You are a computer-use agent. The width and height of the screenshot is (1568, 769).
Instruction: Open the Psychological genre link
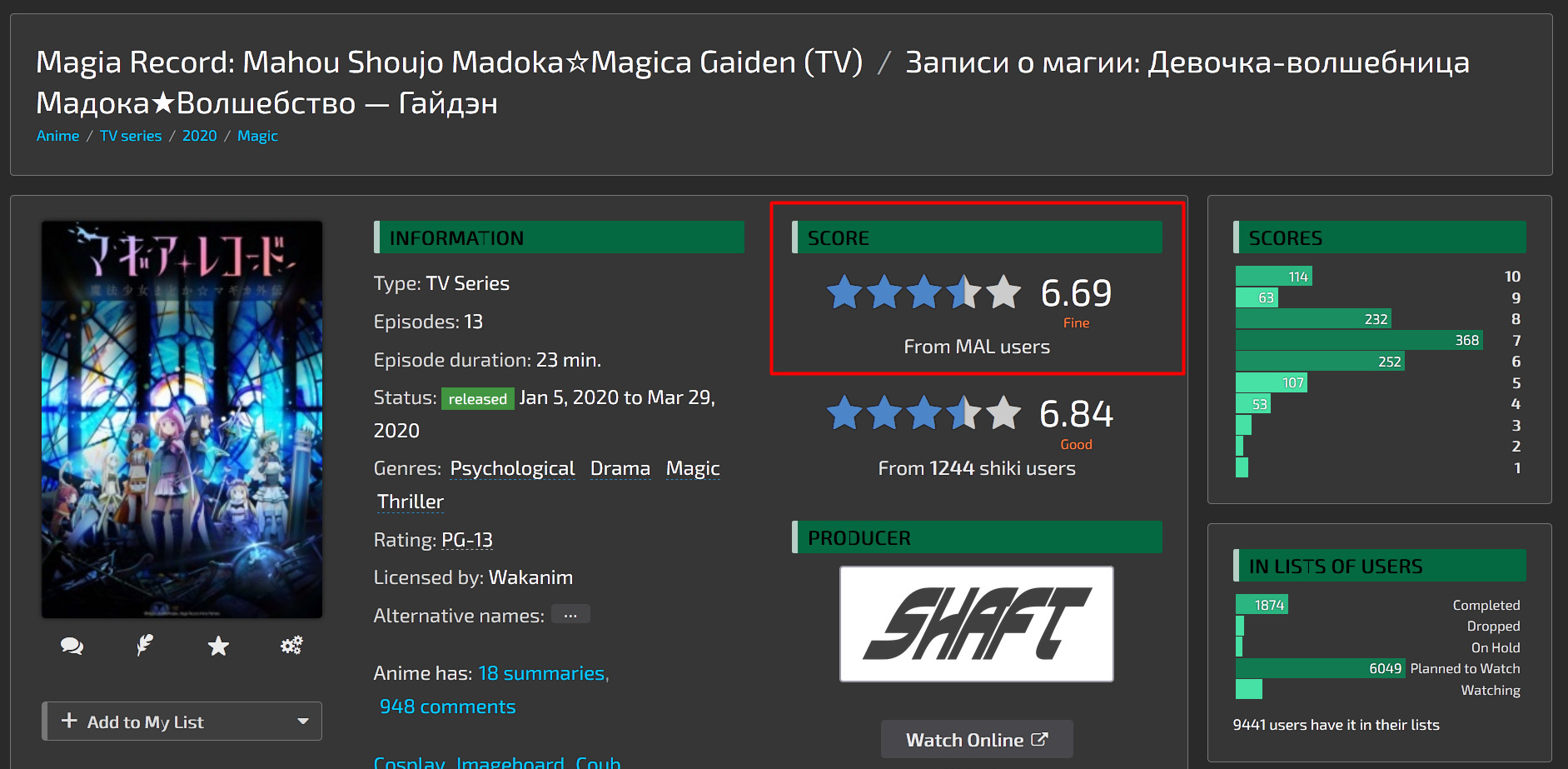click(513, 468)
